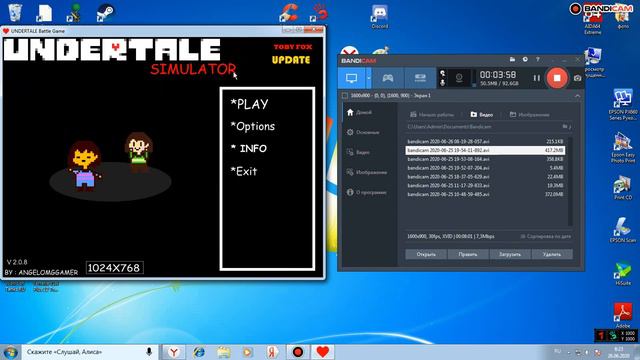Open Yandex Browser from taskbar
640x360 pixels.
pyautogui.click(x=174, y=352)
